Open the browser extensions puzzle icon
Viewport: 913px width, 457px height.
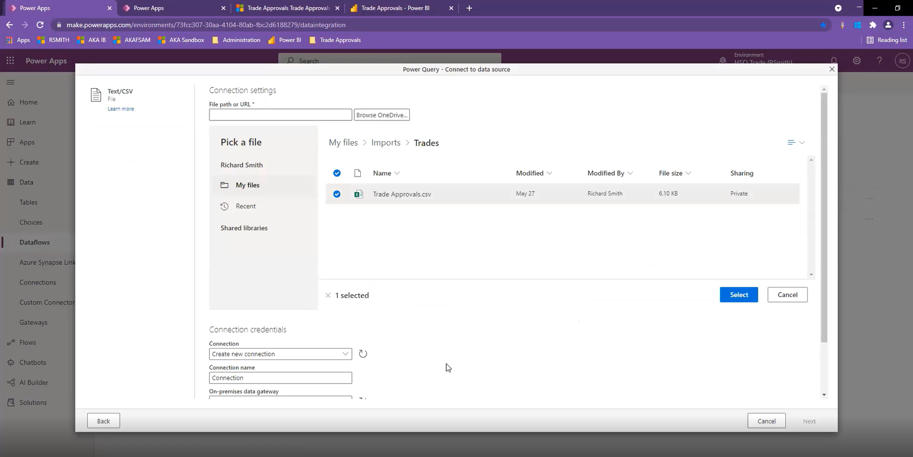click(x=872, y=25)
